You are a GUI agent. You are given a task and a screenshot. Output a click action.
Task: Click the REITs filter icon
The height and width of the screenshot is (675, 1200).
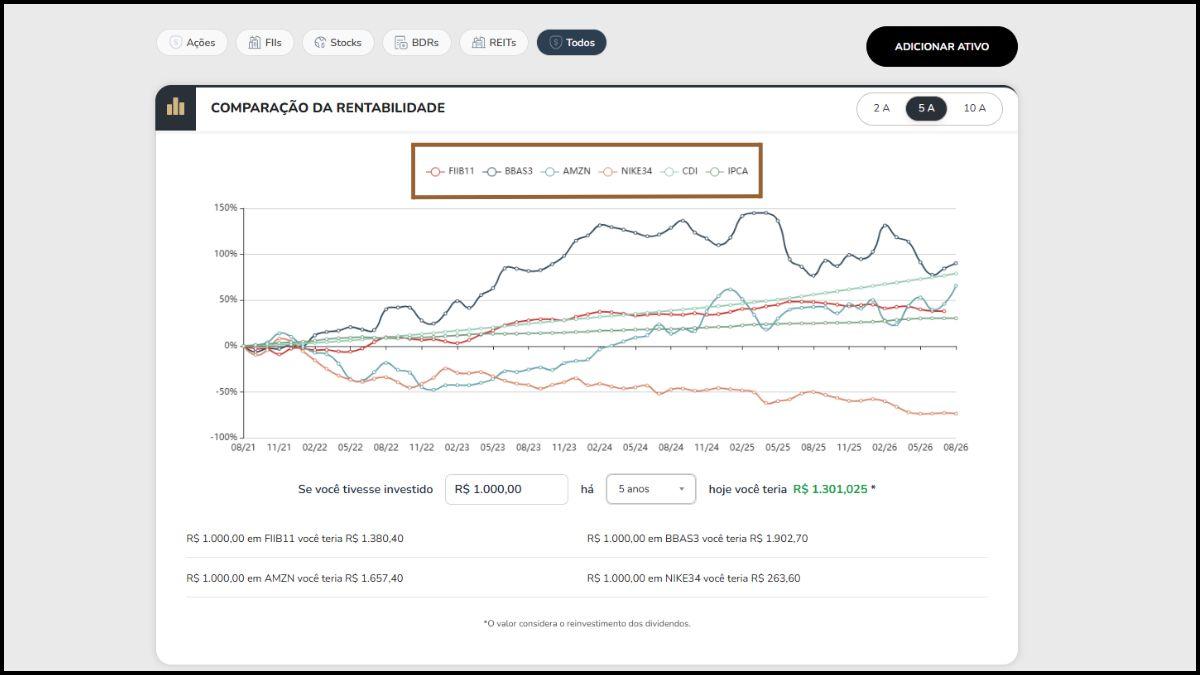point(478,43)
